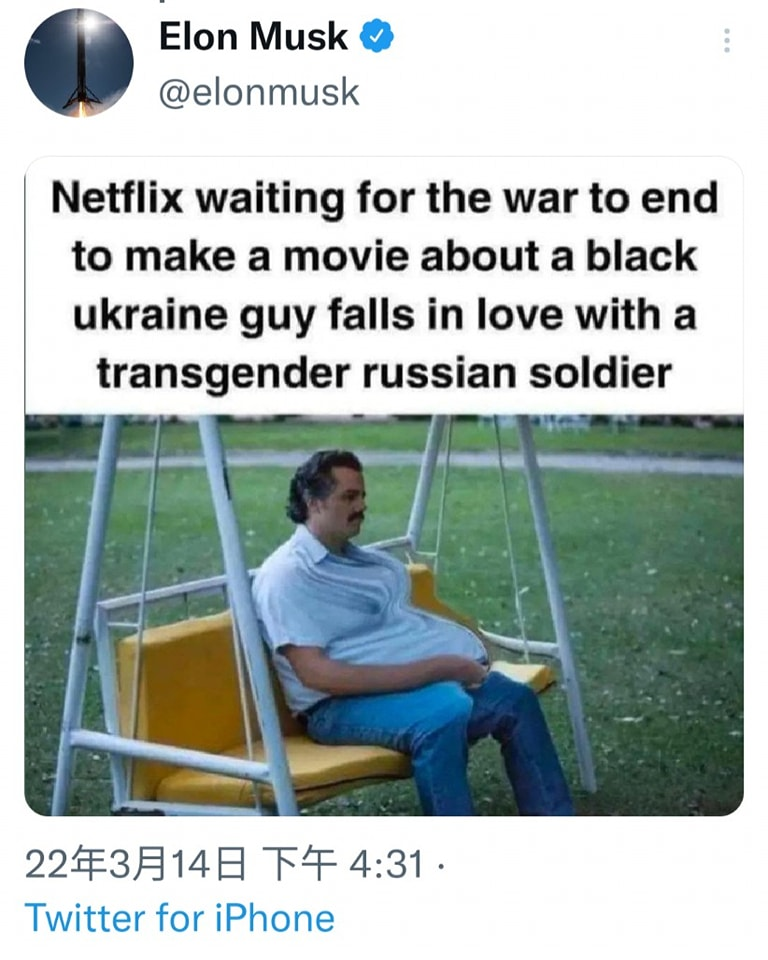Open the @elonmusk handle
768x960 pixels.
pyautogui.click(x=259, y=92)
